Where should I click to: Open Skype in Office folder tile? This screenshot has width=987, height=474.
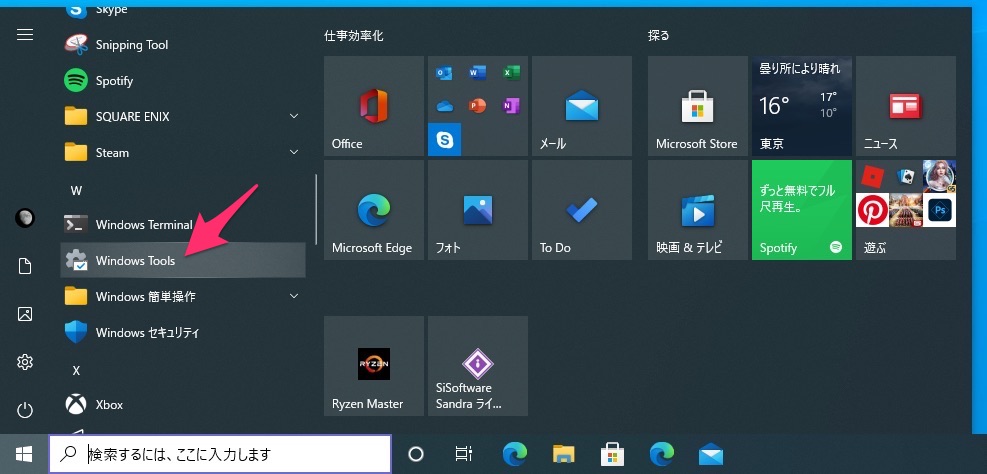point(444,139)
